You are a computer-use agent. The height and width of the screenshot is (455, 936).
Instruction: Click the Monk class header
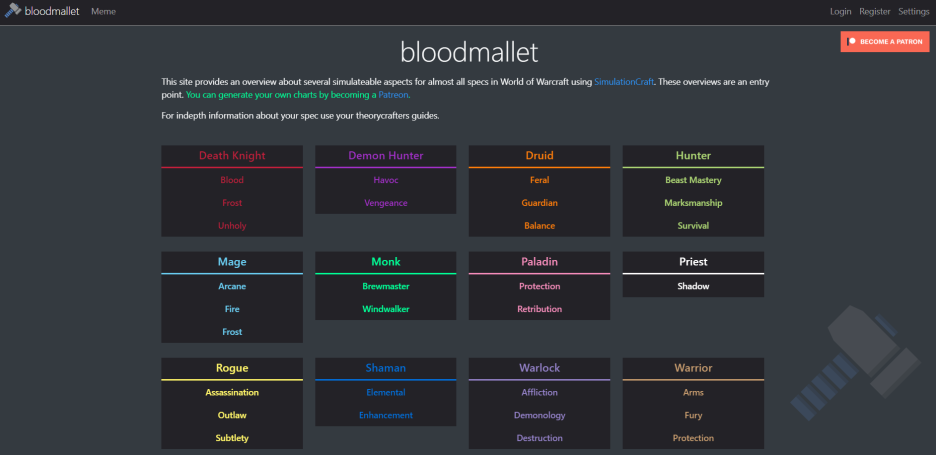tap(386, 262)
